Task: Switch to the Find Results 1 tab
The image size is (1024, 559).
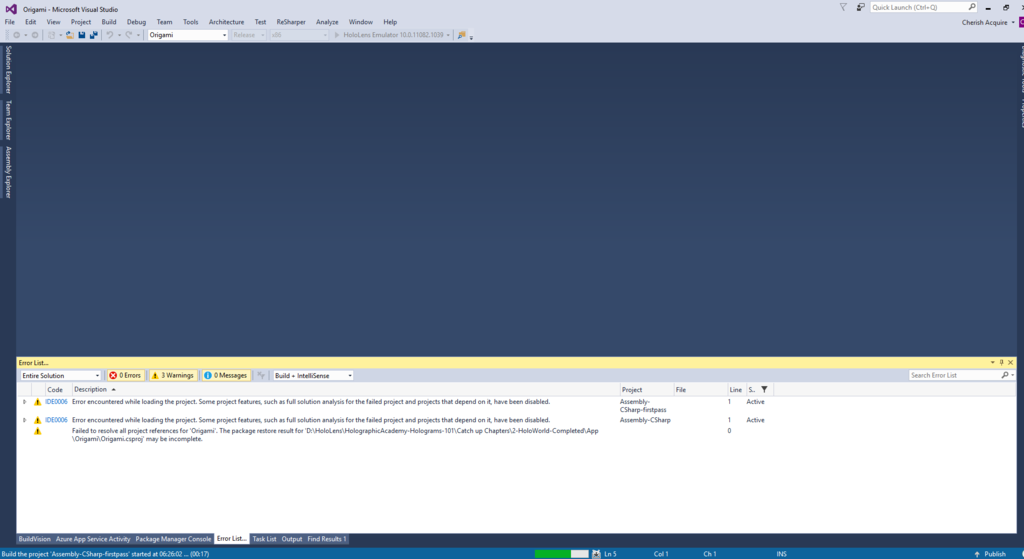Action: (327, 539)
